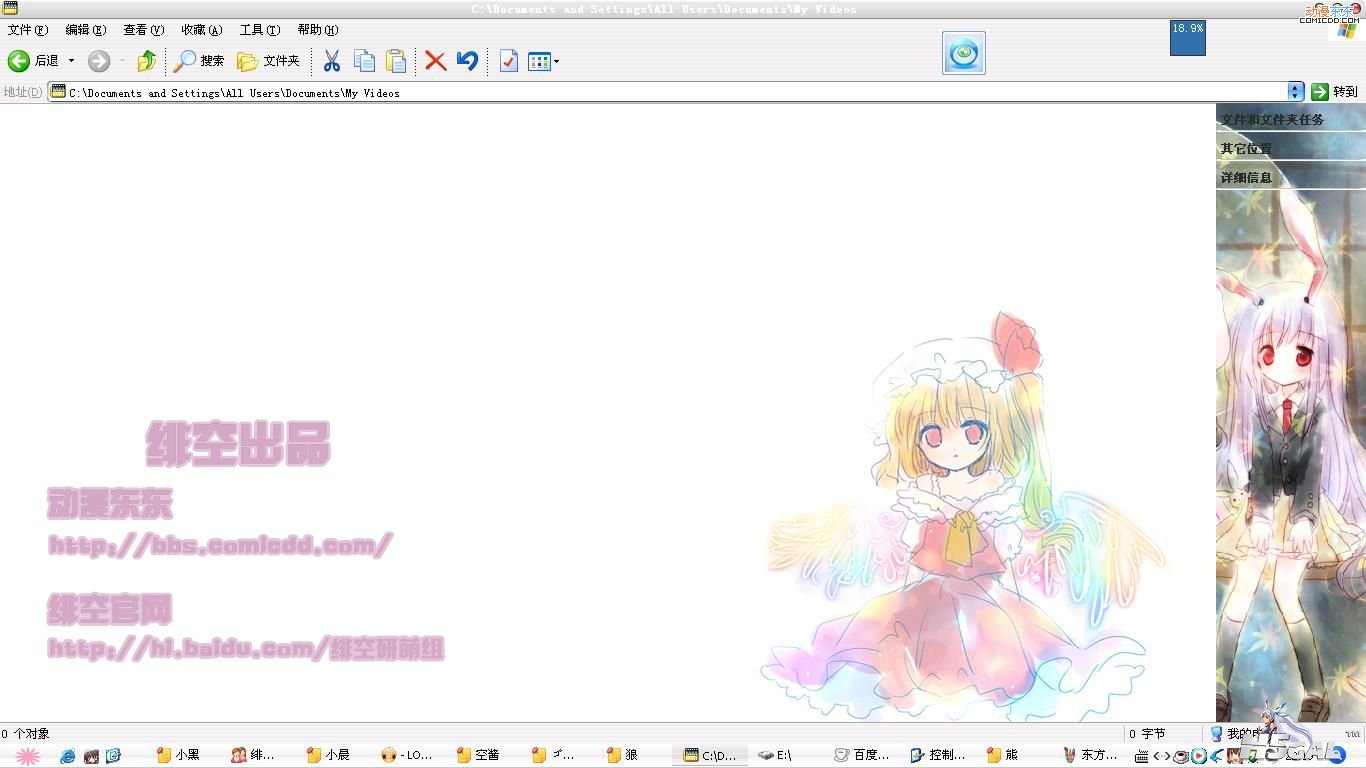Image resolution: width=1366 pixels, height=768 pixels.
Task: Click the anime face quick launch icon
Action: pyautogui.click(x=91, y=756)
